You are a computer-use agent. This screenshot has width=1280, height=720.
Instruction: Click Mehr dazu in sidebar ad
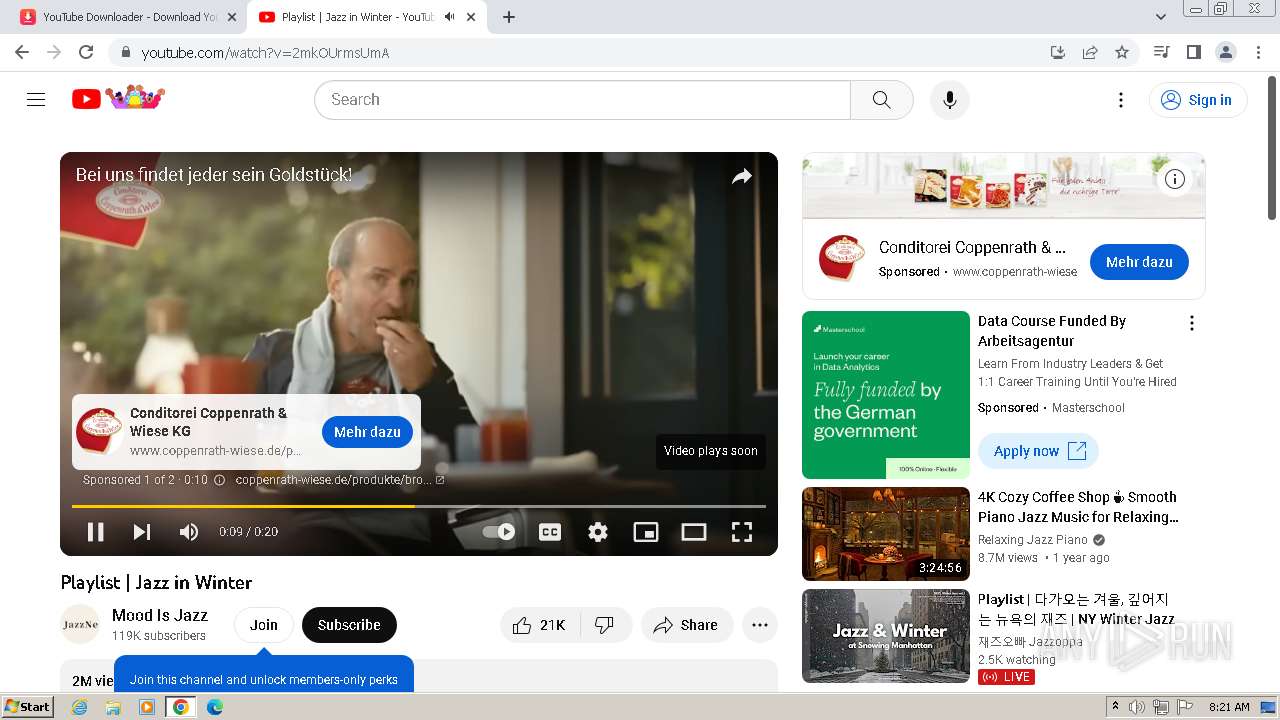(x=1139, y=262)
